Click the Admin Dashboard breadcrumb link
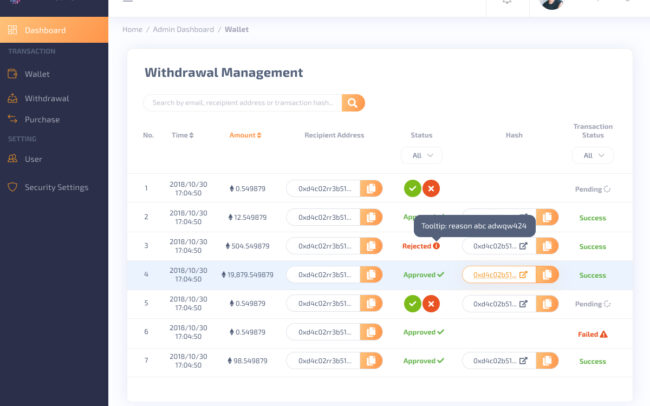 pyautogui.click(x=180, y=30)
